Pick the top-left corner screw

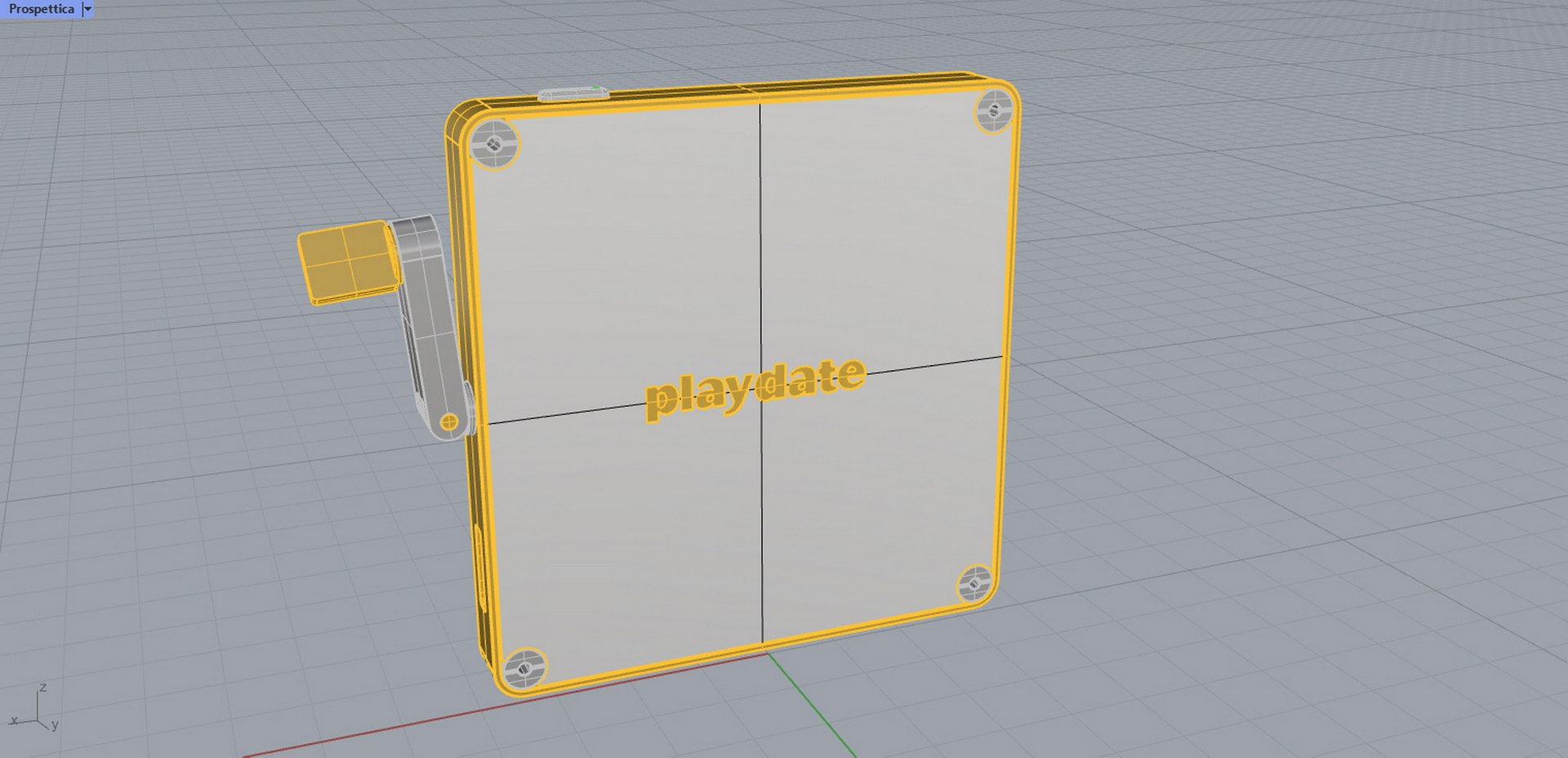coord(496,145)
